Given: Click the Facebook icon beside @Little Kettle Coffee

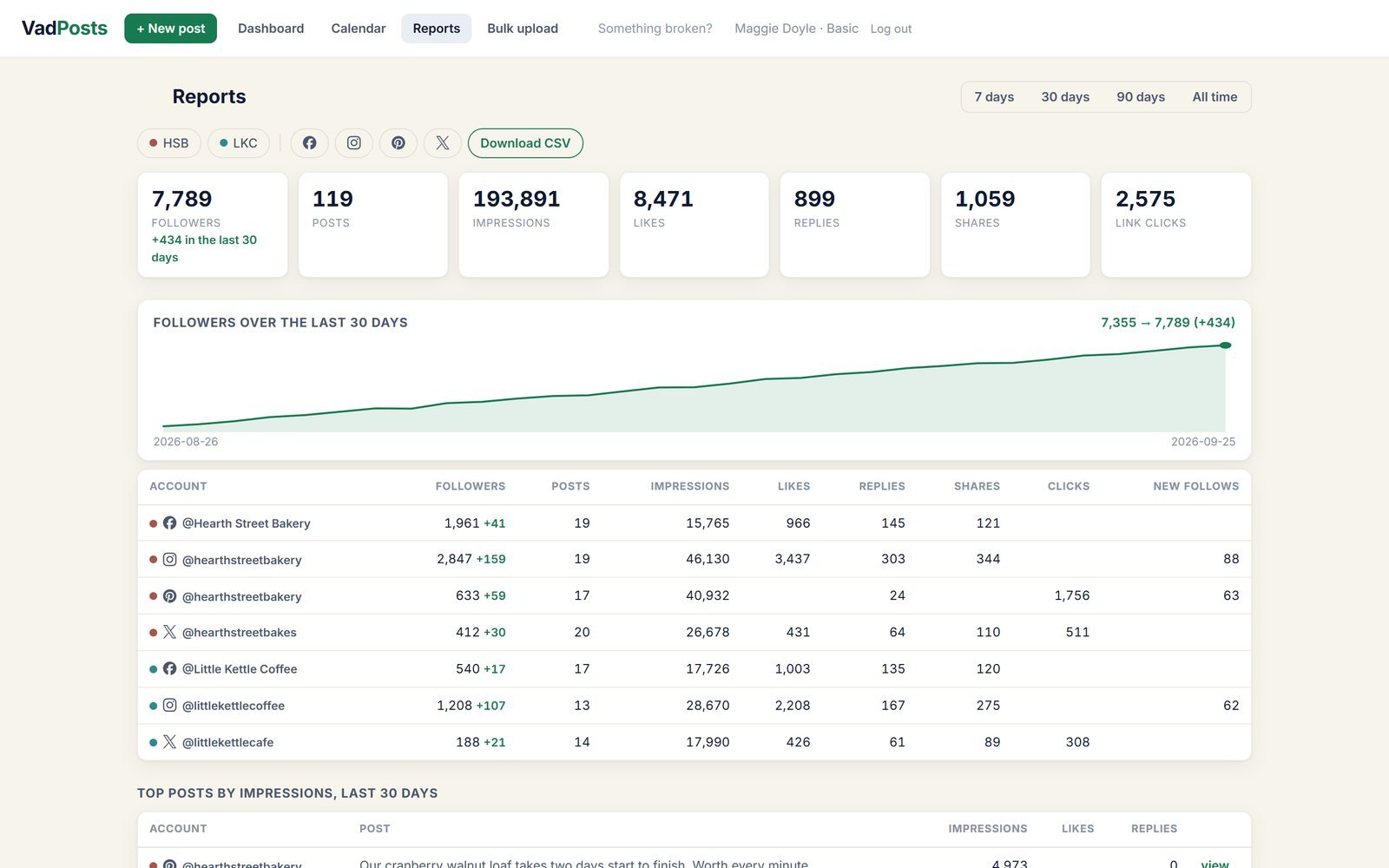Looking at the screenshot, I should [169, 669].
